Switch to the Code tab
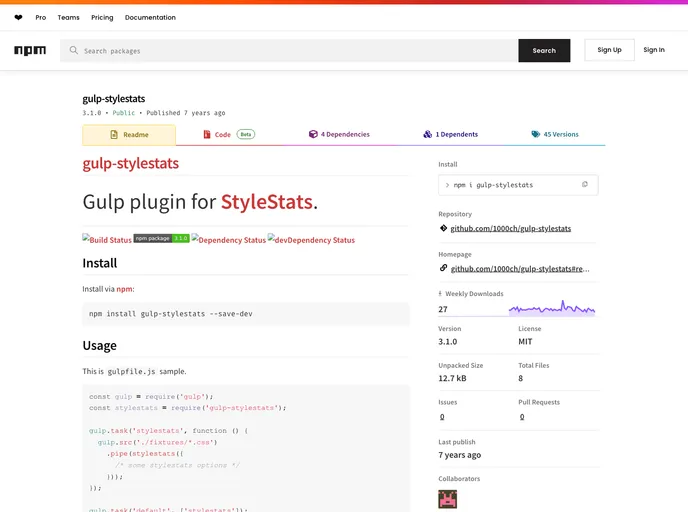 pos(229,134)
